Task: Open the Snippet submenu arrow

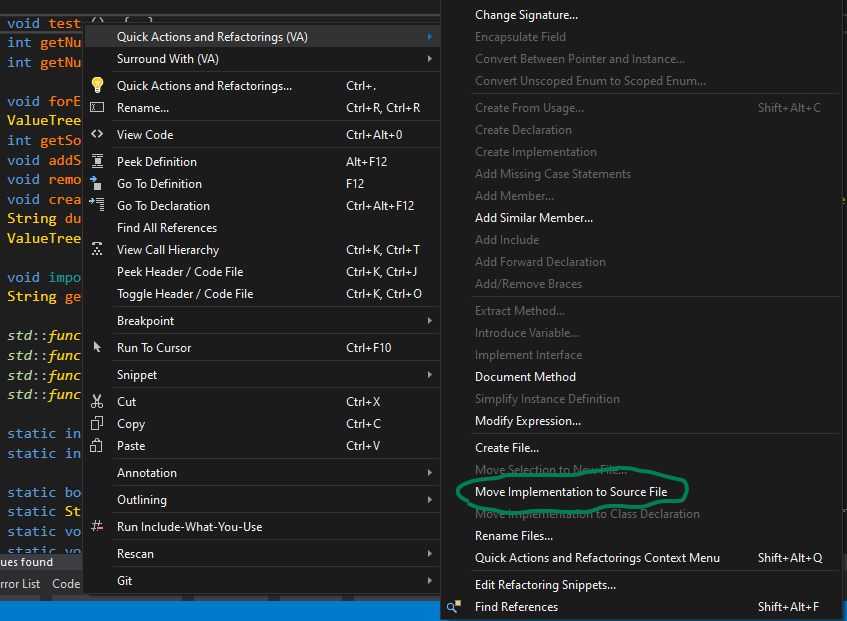Action: 429,375
